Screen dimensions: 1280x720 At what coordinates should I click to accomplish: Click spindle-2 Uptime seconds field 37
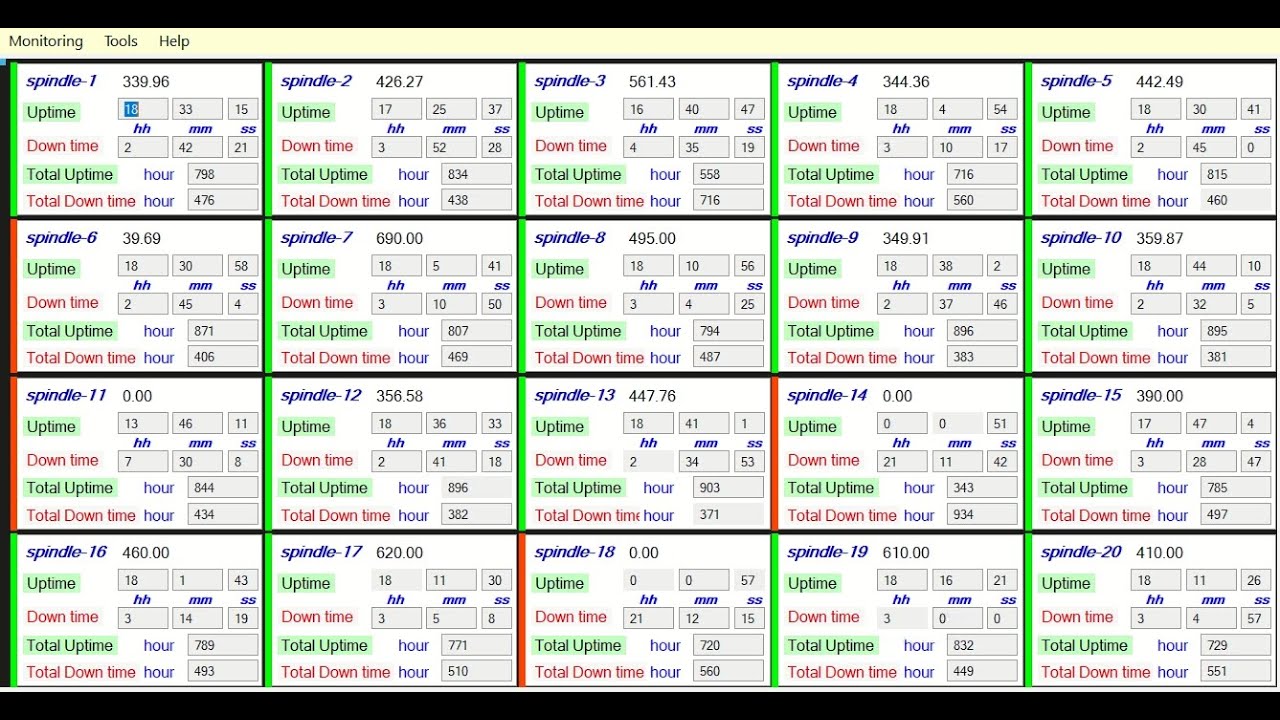[497, 109]
